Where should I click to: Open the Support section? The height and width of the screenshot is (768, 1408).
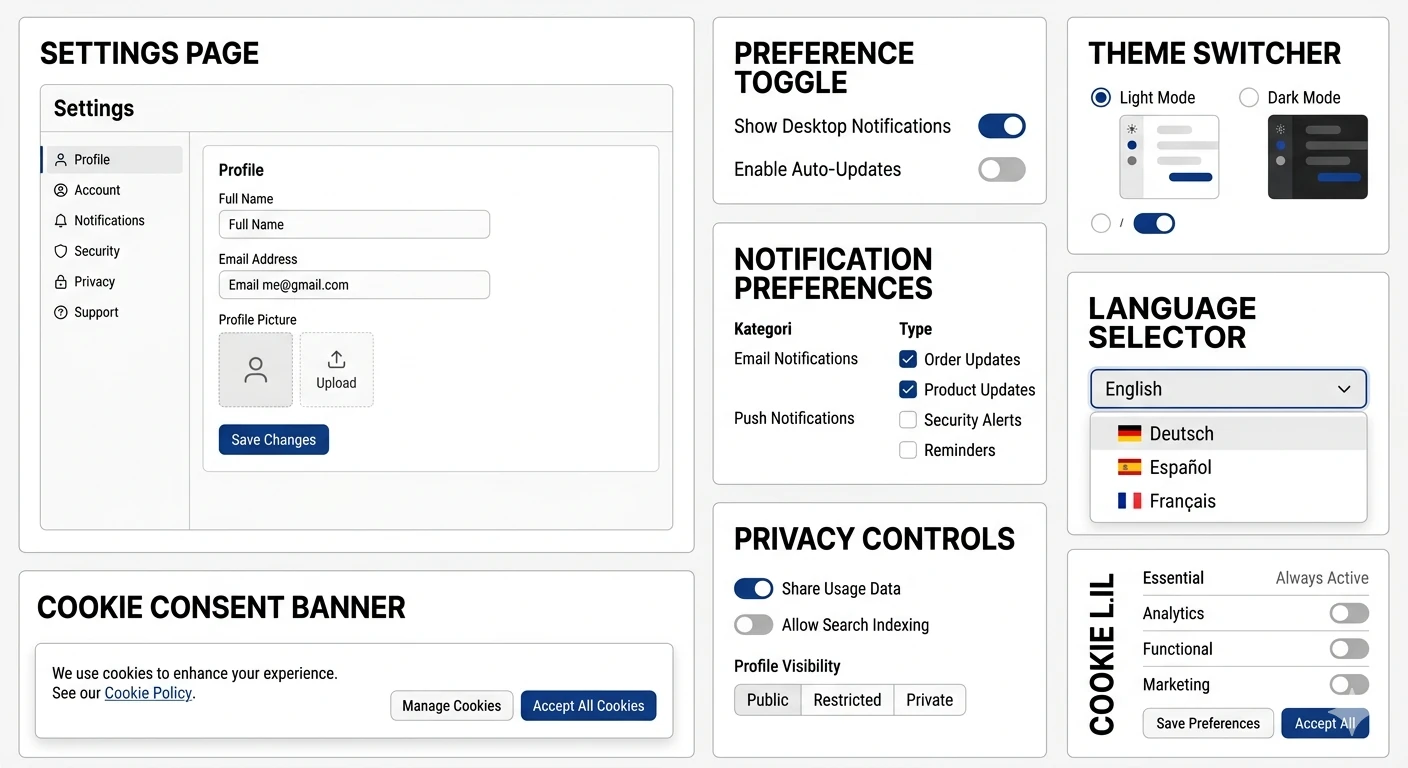pyautogui.click(x=114, y=312)
